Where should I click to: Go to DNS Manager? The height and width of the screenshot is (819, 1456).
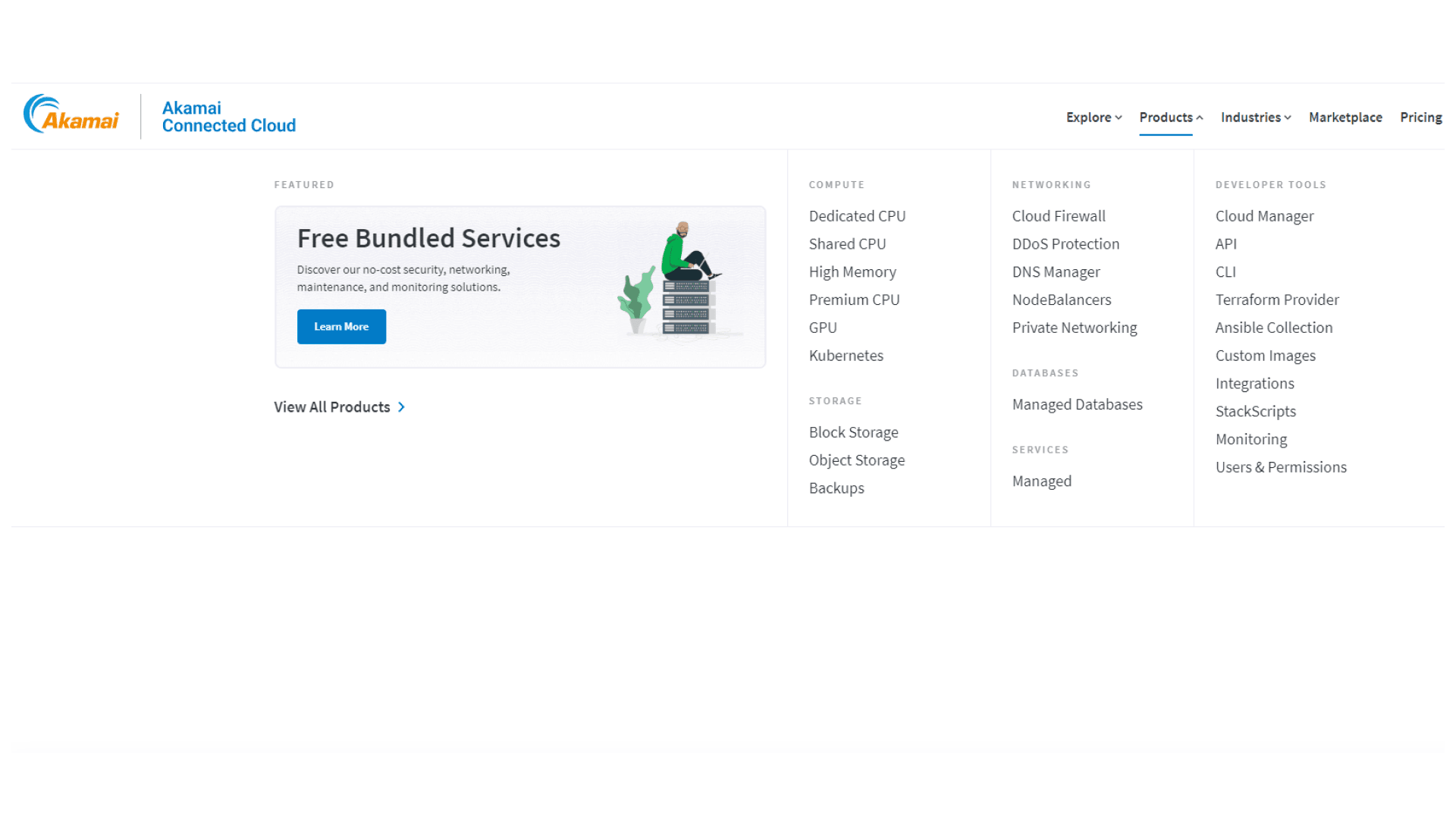(x=1056, y=272)
